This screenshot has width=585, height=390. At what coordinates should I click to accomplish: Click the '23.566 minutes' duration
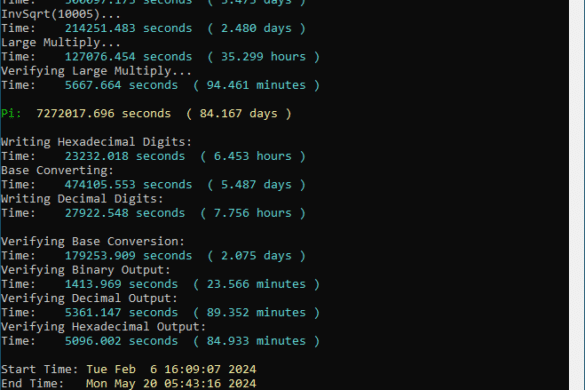click(256, 284)
